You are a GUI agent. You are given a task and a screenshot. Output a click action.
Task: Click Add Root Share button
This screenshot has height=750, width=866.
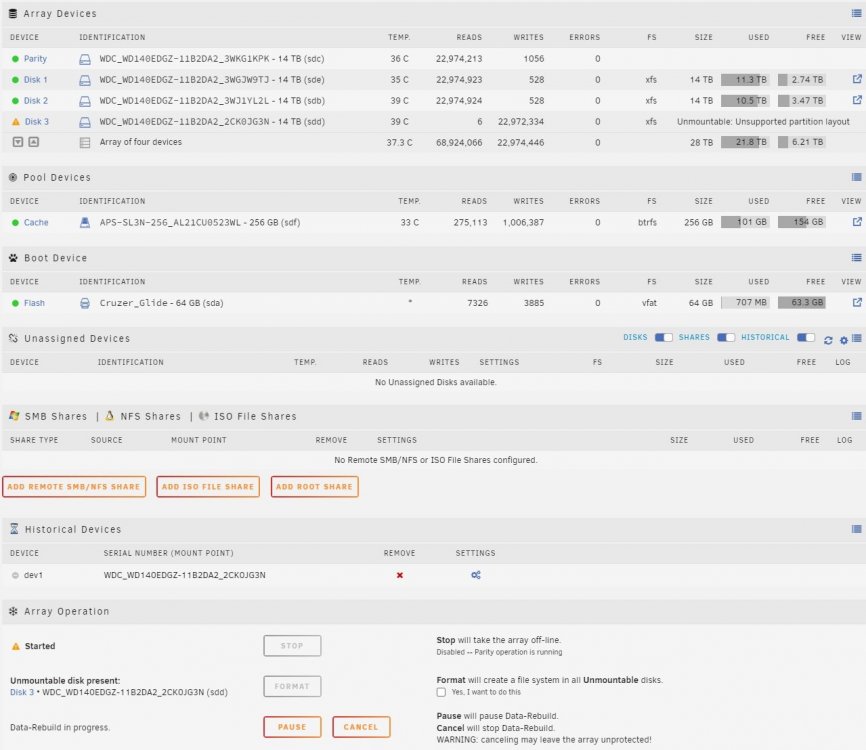(x=314, y=487)
